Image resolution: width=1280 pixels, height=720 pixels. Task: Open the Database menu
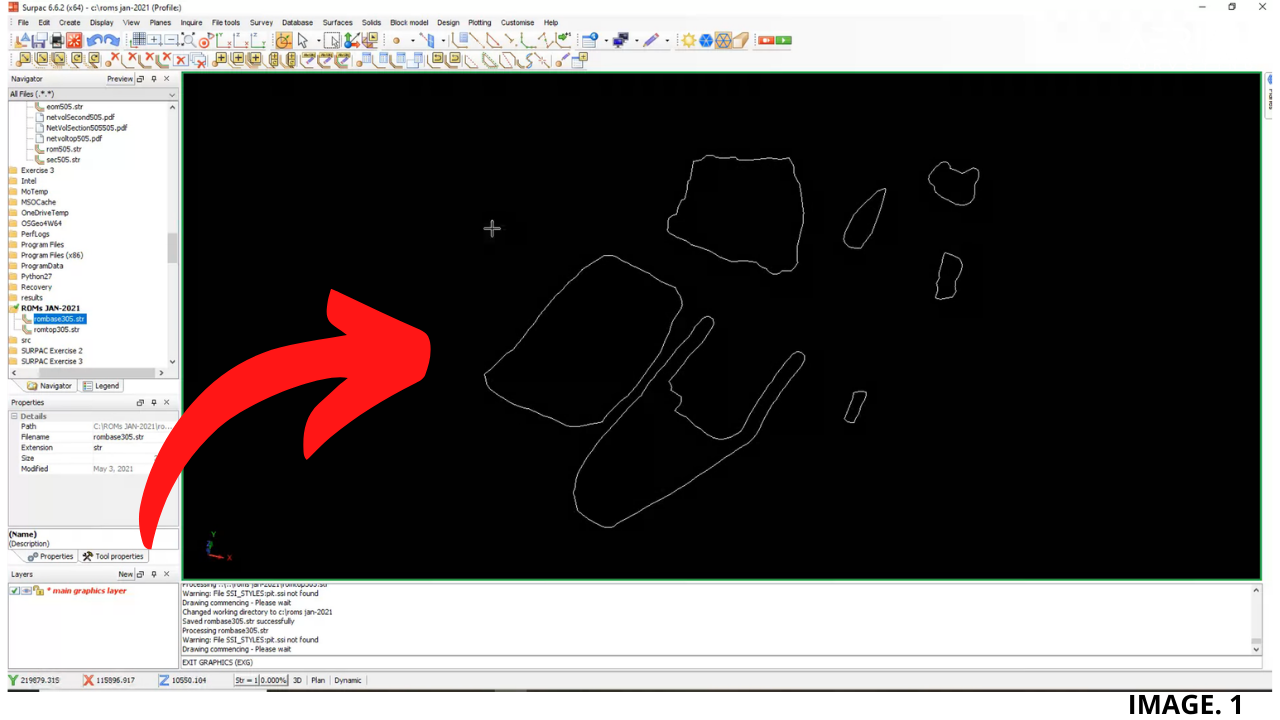[x=297, y=22]
